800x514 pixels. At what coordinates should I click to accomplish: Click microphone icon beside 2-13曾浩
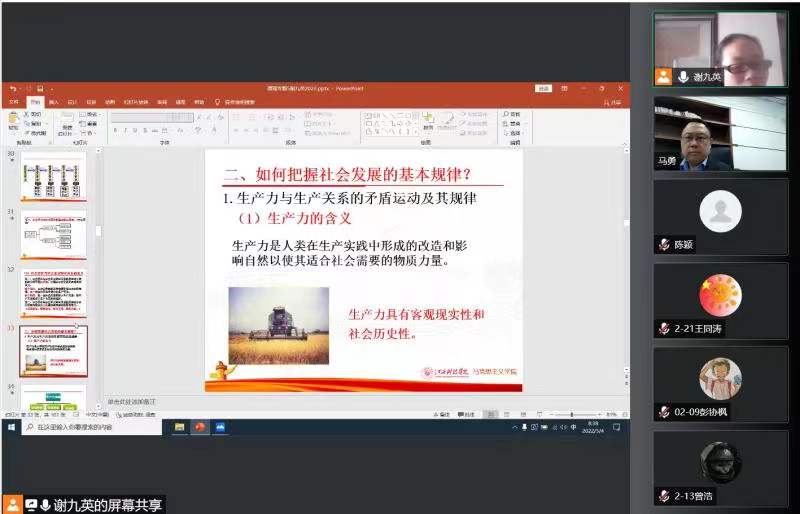coord(663,496)
